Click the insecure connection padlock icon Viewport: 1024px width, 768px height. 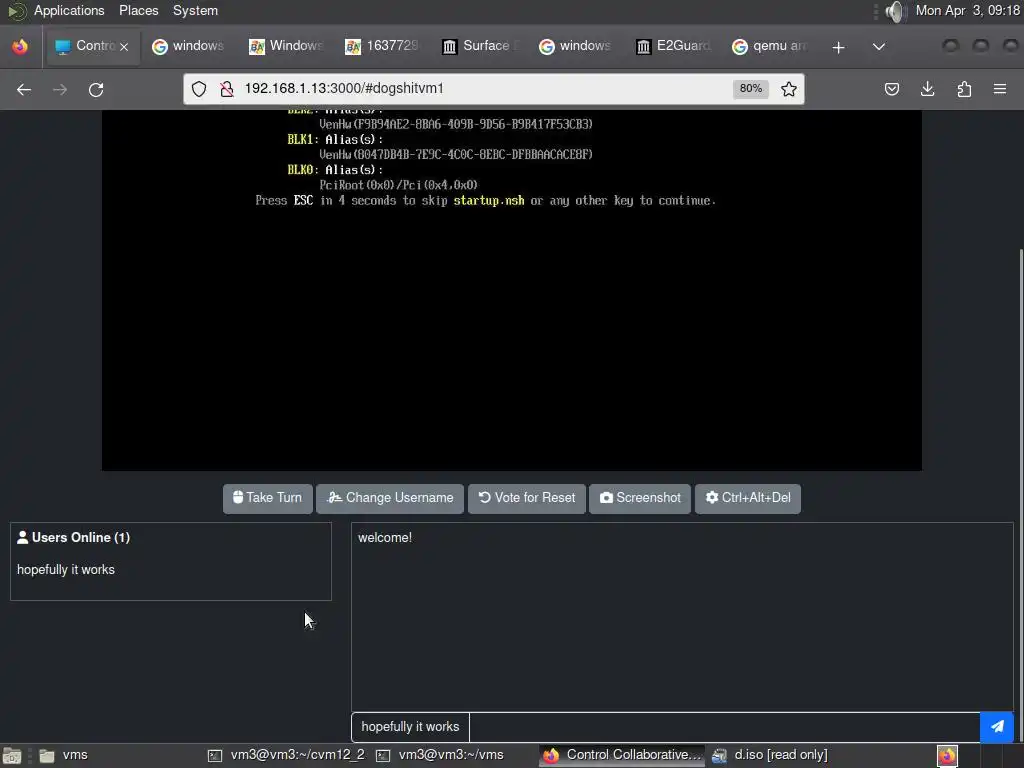(x=227, y=89)
